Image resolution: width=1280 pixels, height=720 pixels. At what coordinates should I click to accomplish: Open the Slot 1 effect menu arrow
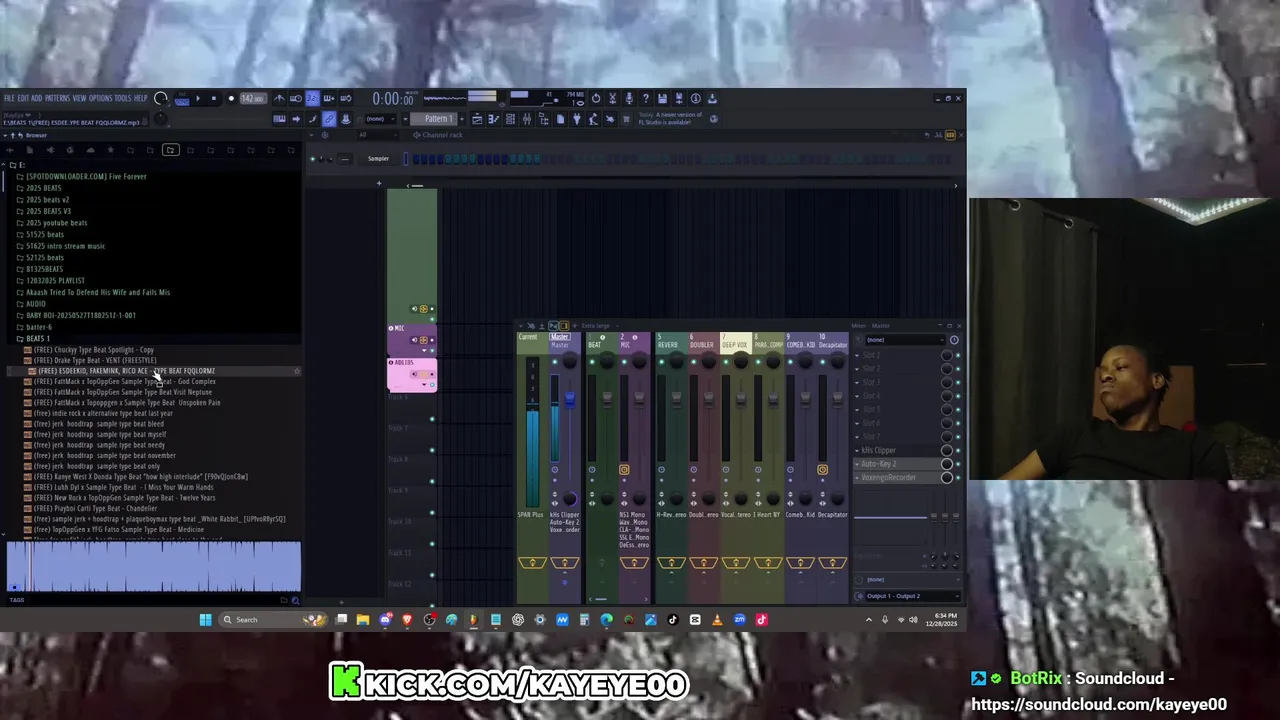[x=857, y=355]
